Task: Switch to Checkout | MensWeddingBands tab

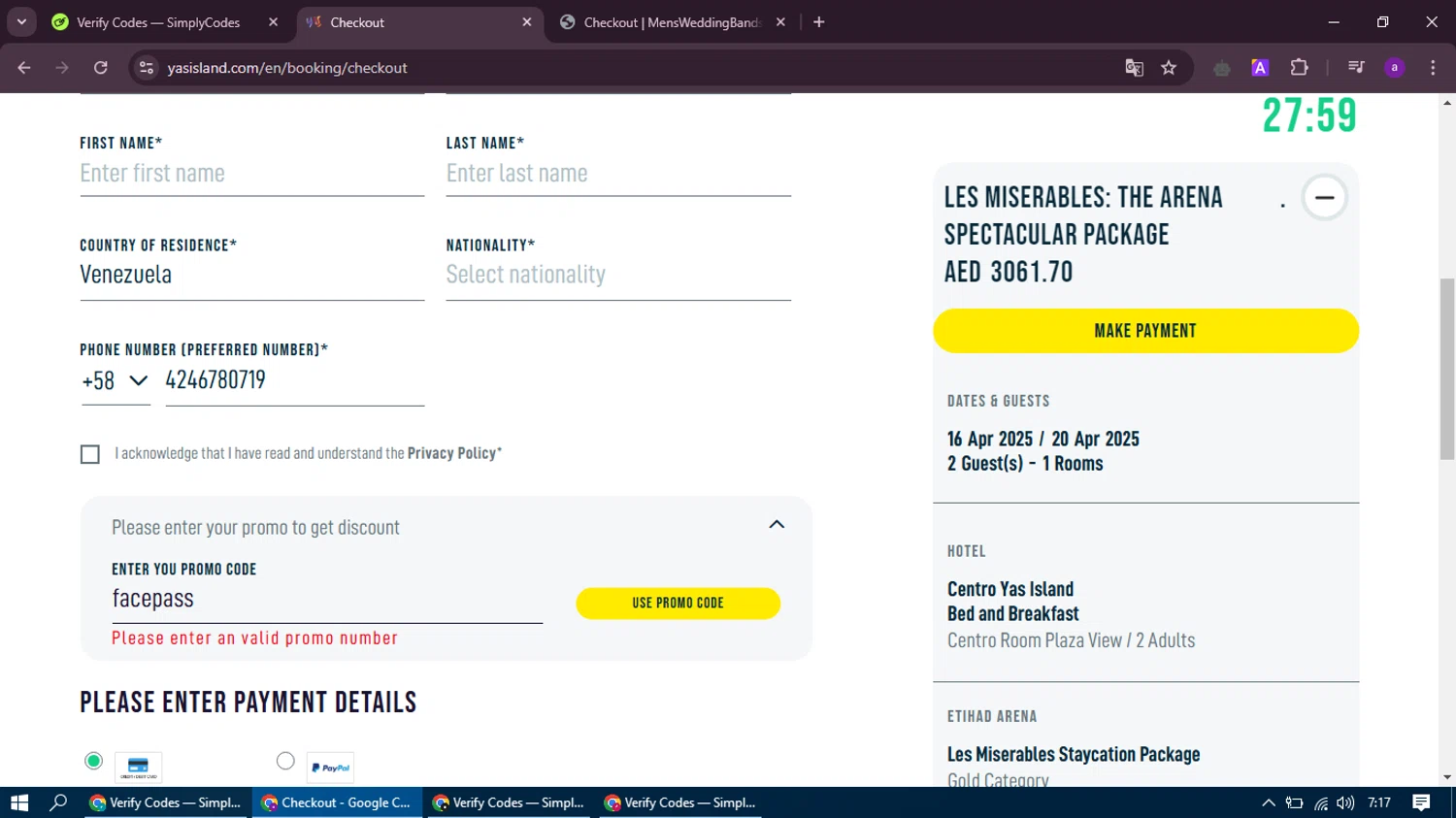Action: (x=673, y=22)
